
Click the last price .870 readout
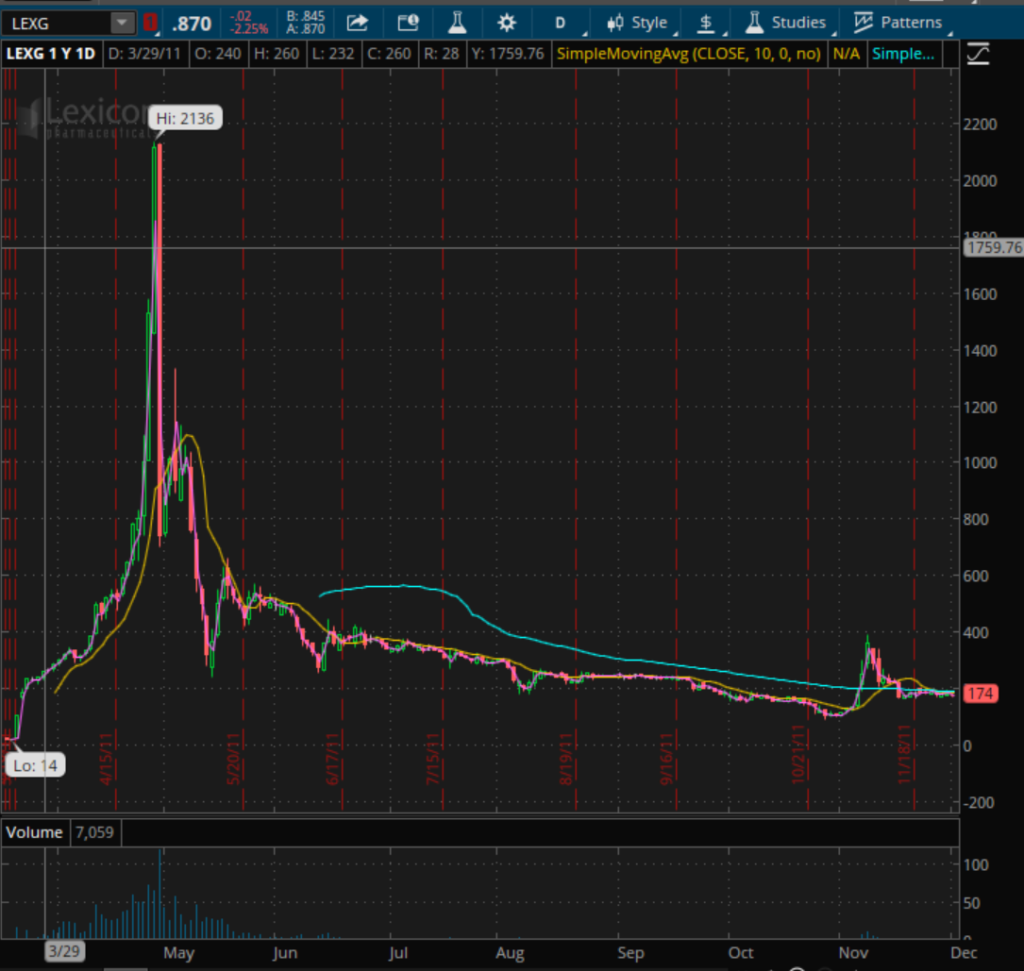pyautogui.click(x=191, y=24)
